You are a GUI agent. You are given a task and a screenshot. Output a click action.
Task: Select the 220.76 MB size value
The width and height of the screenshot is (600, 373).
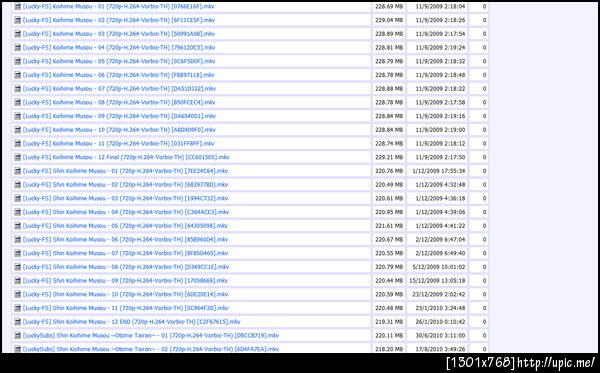(389, 171)
